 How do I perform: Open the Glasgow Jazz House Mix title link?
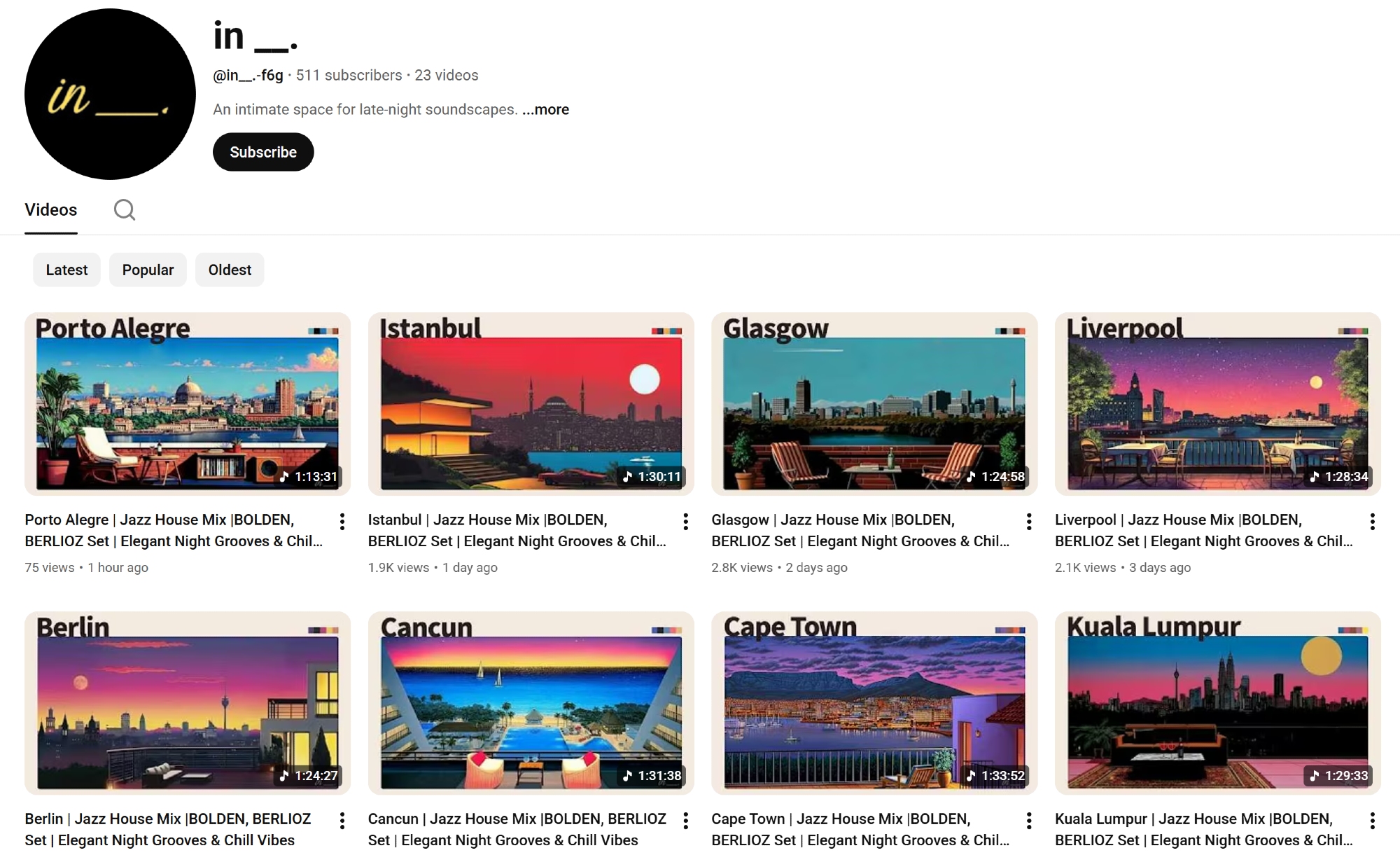point(860,530)
